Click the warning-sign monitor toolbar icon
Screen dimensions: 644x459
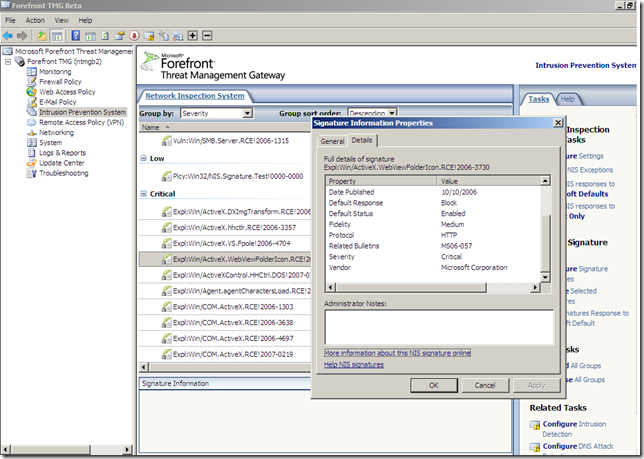(149, 36)
